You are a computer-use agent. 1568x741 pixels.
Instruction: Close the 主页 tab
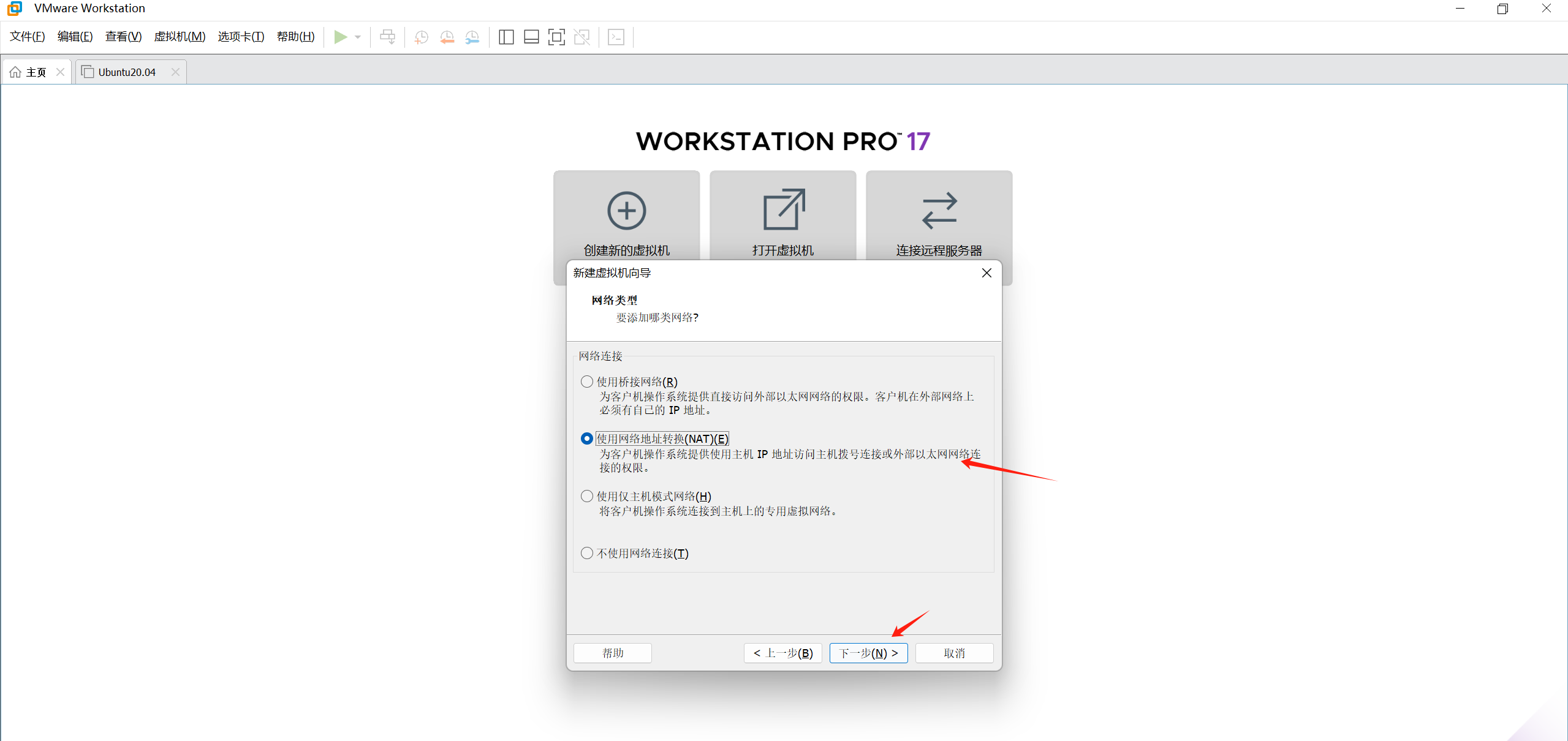pos(60,72)
